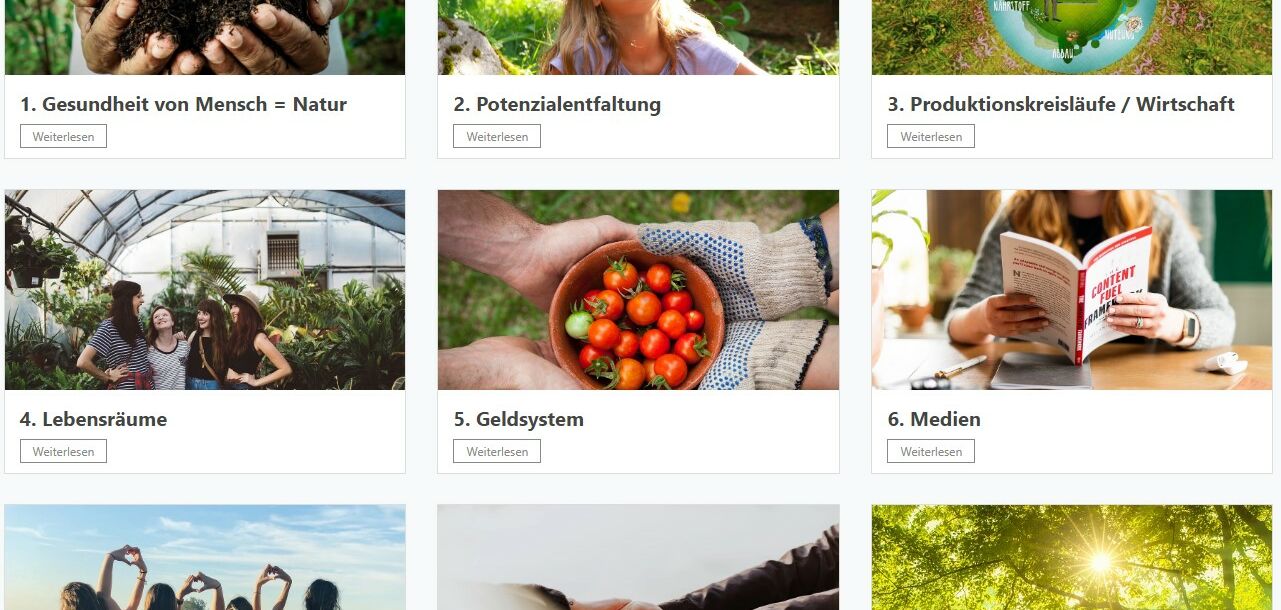Click Weiterlesen under Gesundheit von Mensch = Natur
Screen dimensions: 1281x610
(63, 136)
